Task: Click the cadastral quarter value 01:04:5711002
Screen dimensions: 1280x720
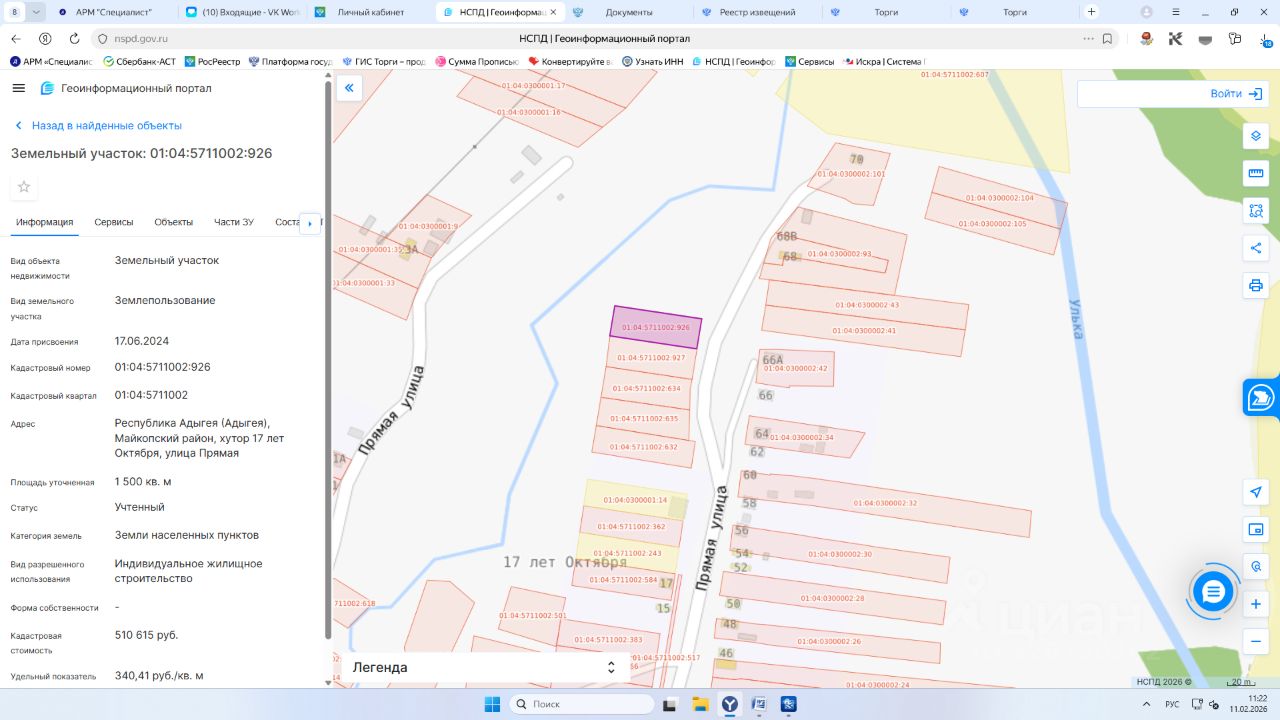Action: point(151,395)
